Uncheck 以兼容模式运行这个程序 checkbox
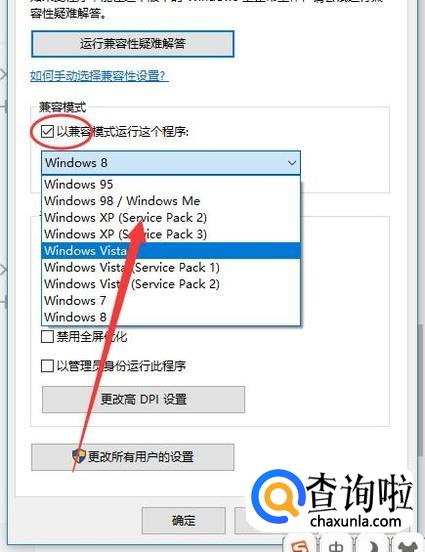The image size is (425, 552). point(47,132)
